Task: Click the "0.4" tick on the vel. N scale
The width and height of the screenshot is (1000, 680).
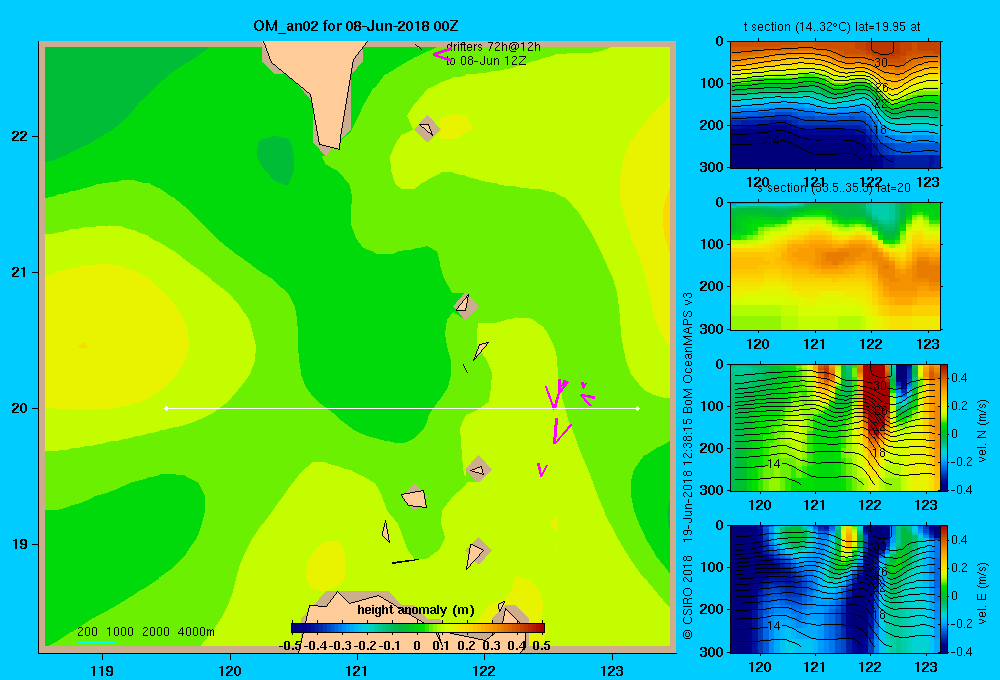Action: click(x=959, y=378)
